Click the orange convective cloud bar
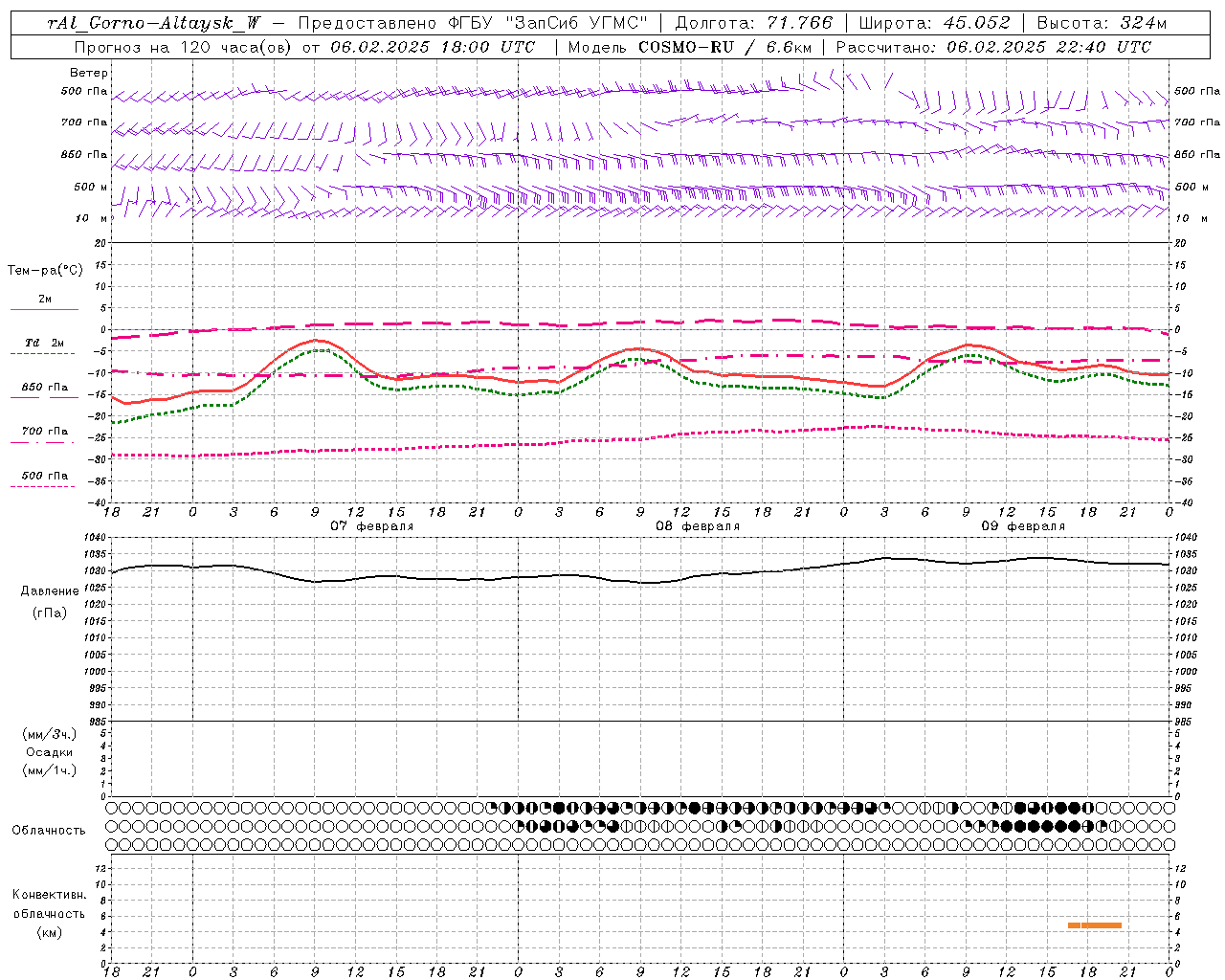The height and width of the screenshot is (980, 1225). 1094,925
